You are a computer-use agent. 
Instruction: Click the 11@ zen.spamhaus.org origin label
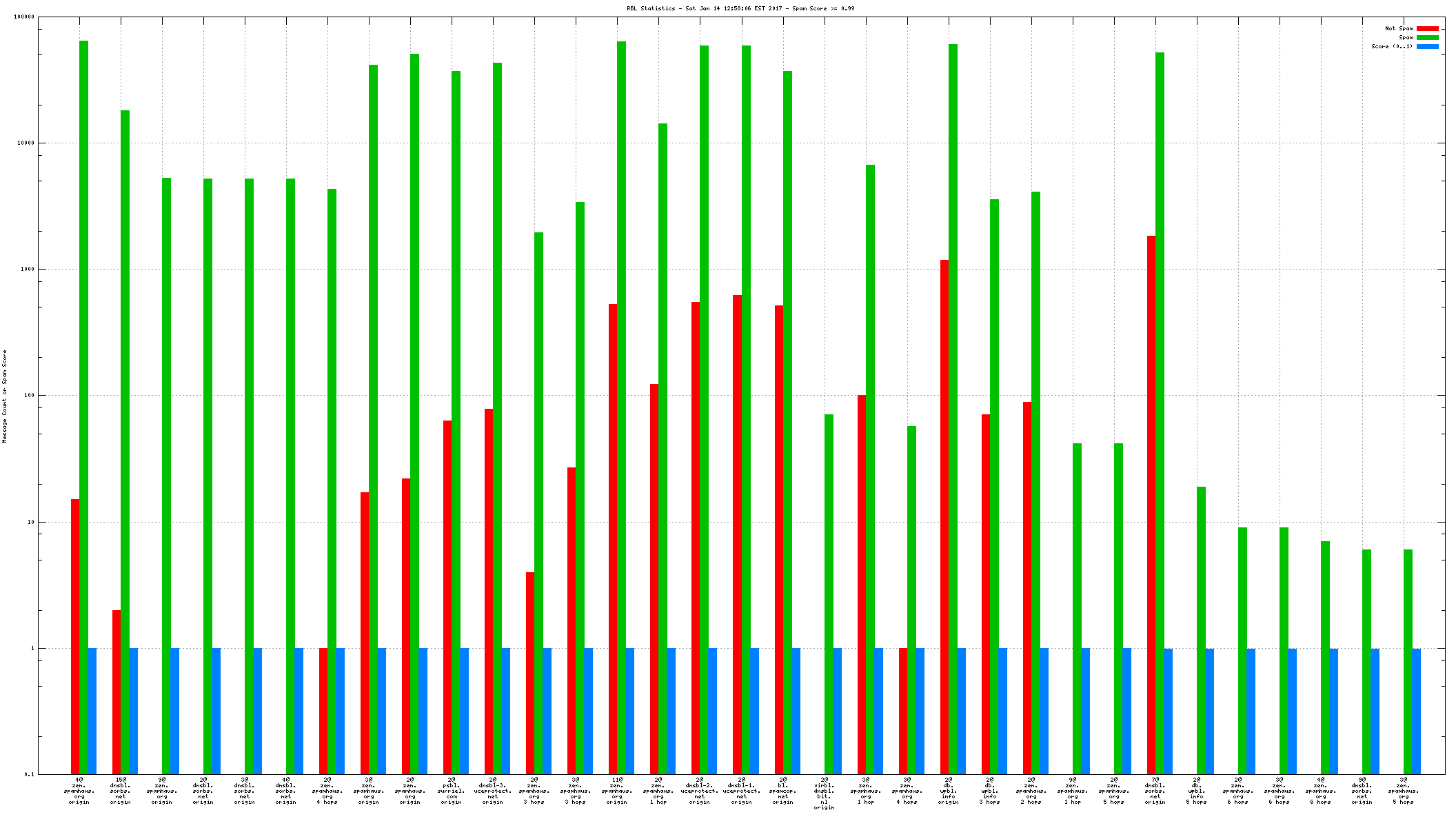pyautogui.click(x=617, y=791)
